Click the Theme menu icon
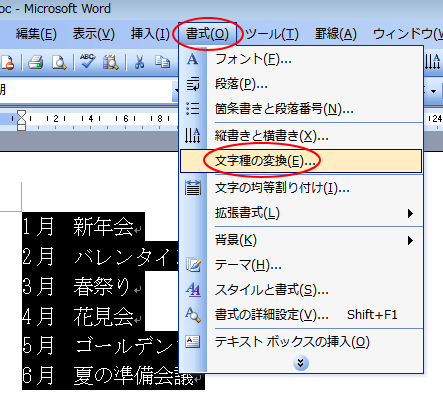Image resolution: width=443 pixels, height=402 pixels. 193,265
